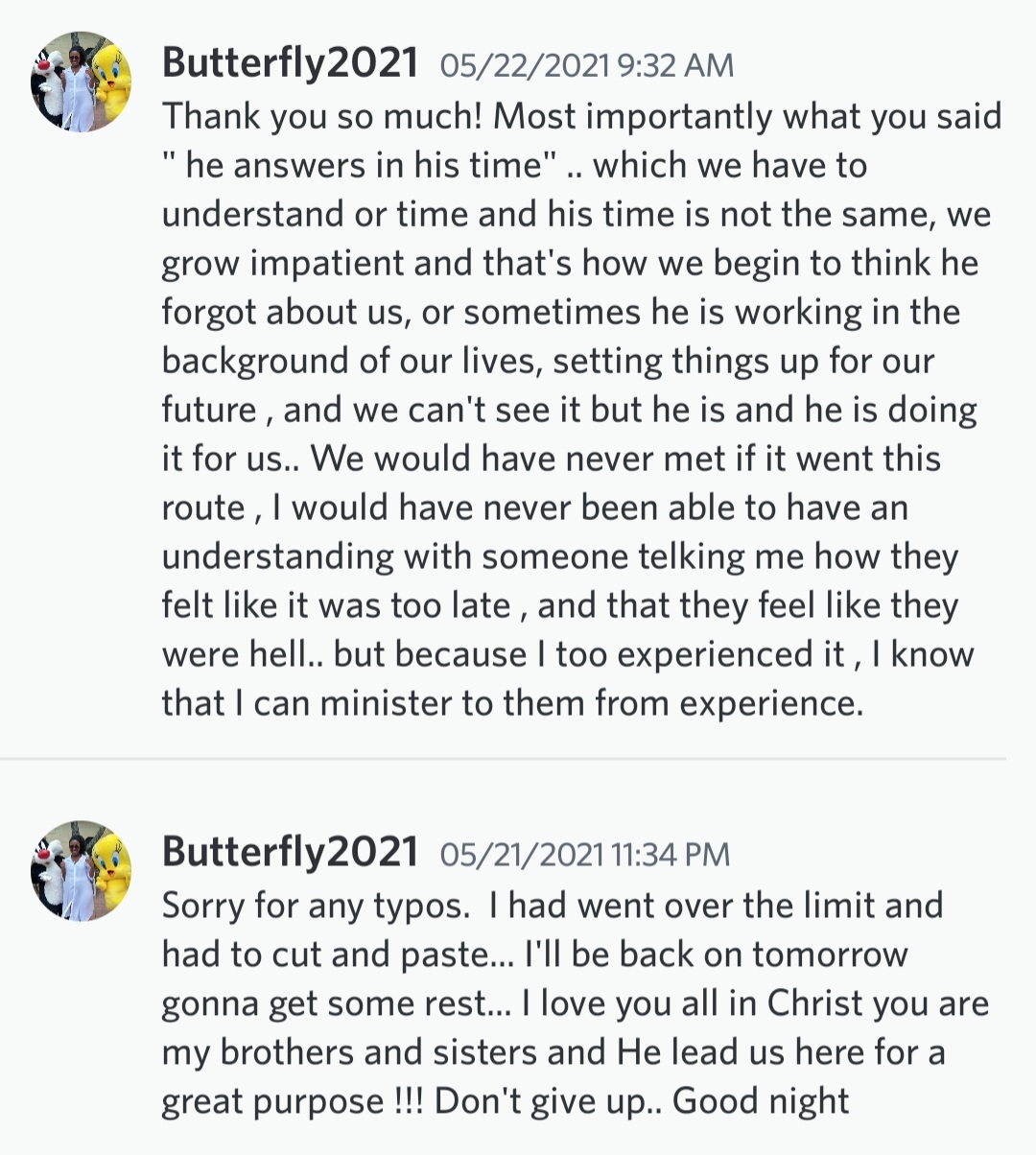
Task: Click the line starting "felt like it was too late"
Action: 559,605
